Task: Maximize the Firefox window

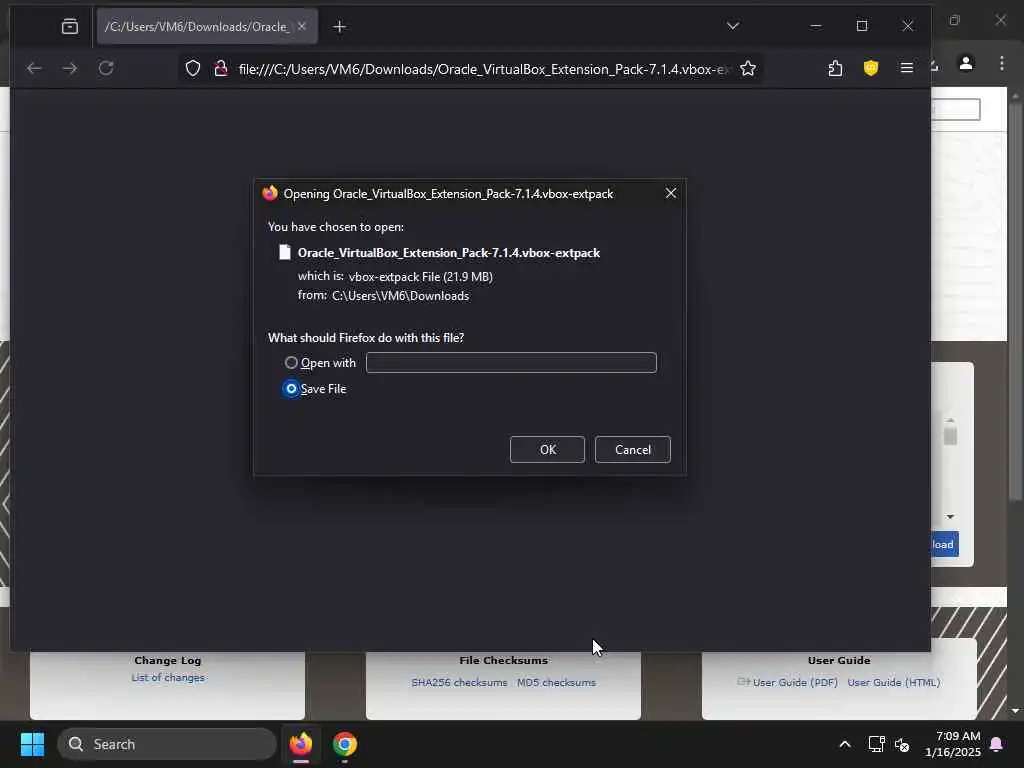Action: pos(862,26)
